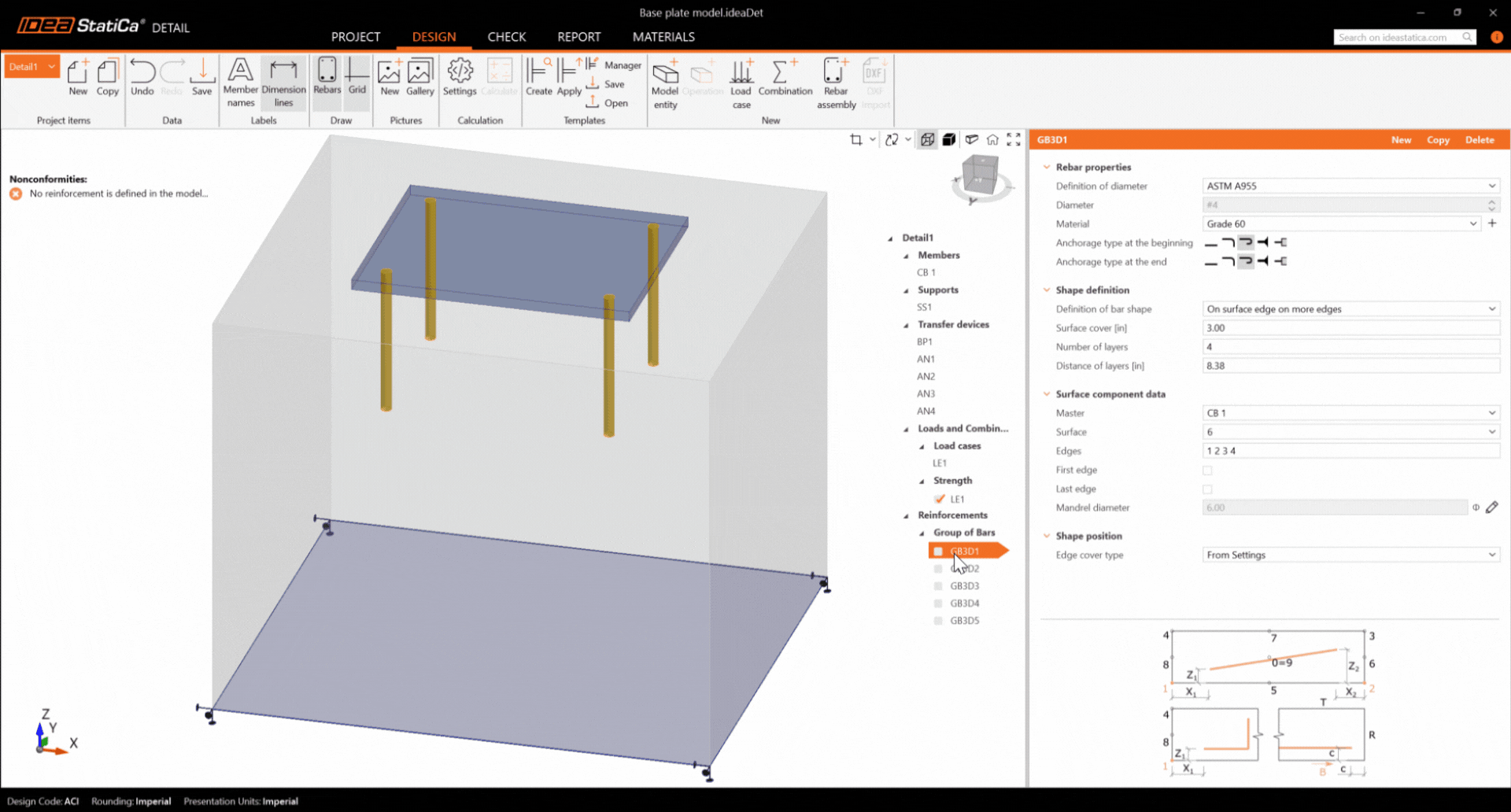The width and height of the screenshot is (1511, 812).
Task: Click the Surface cover input field
Action: click(x=1350, y=328)
